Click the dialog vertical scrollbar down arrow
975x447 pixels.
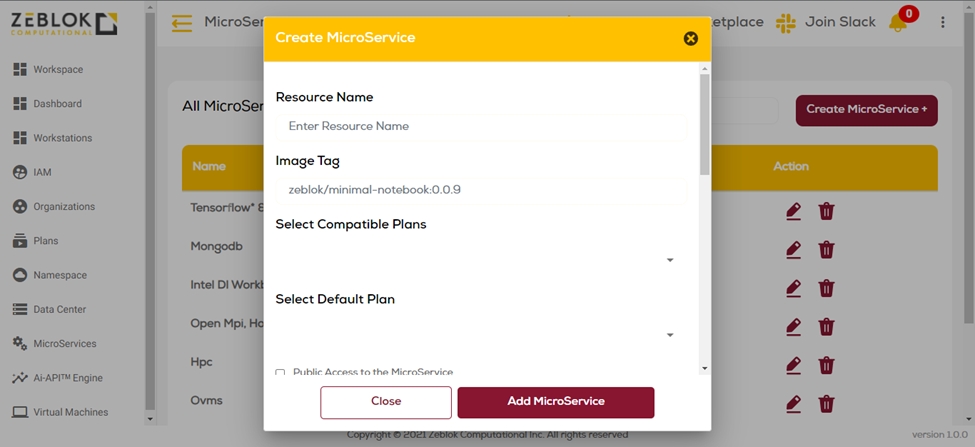704,368
